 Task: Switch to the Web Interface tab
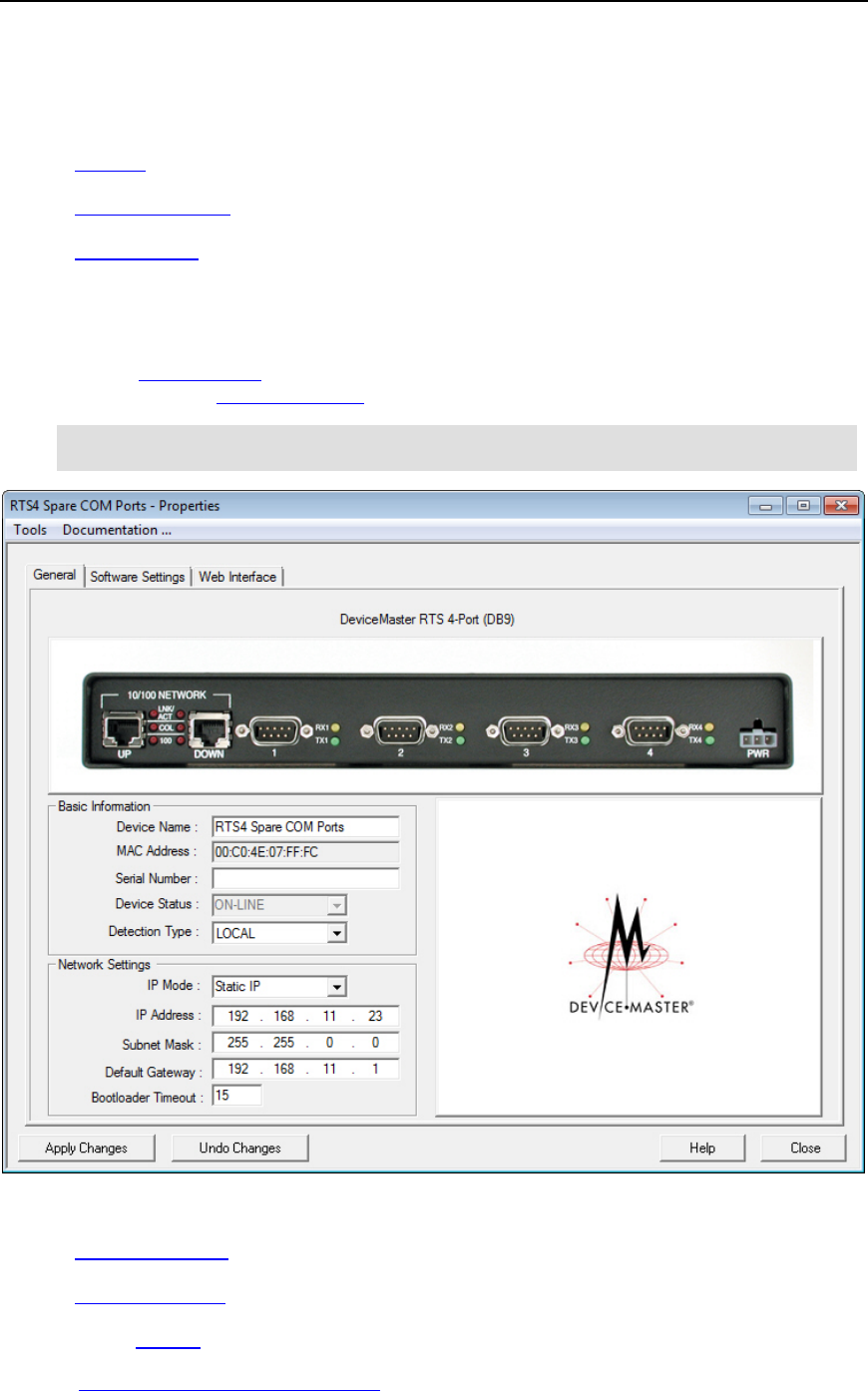237,577
